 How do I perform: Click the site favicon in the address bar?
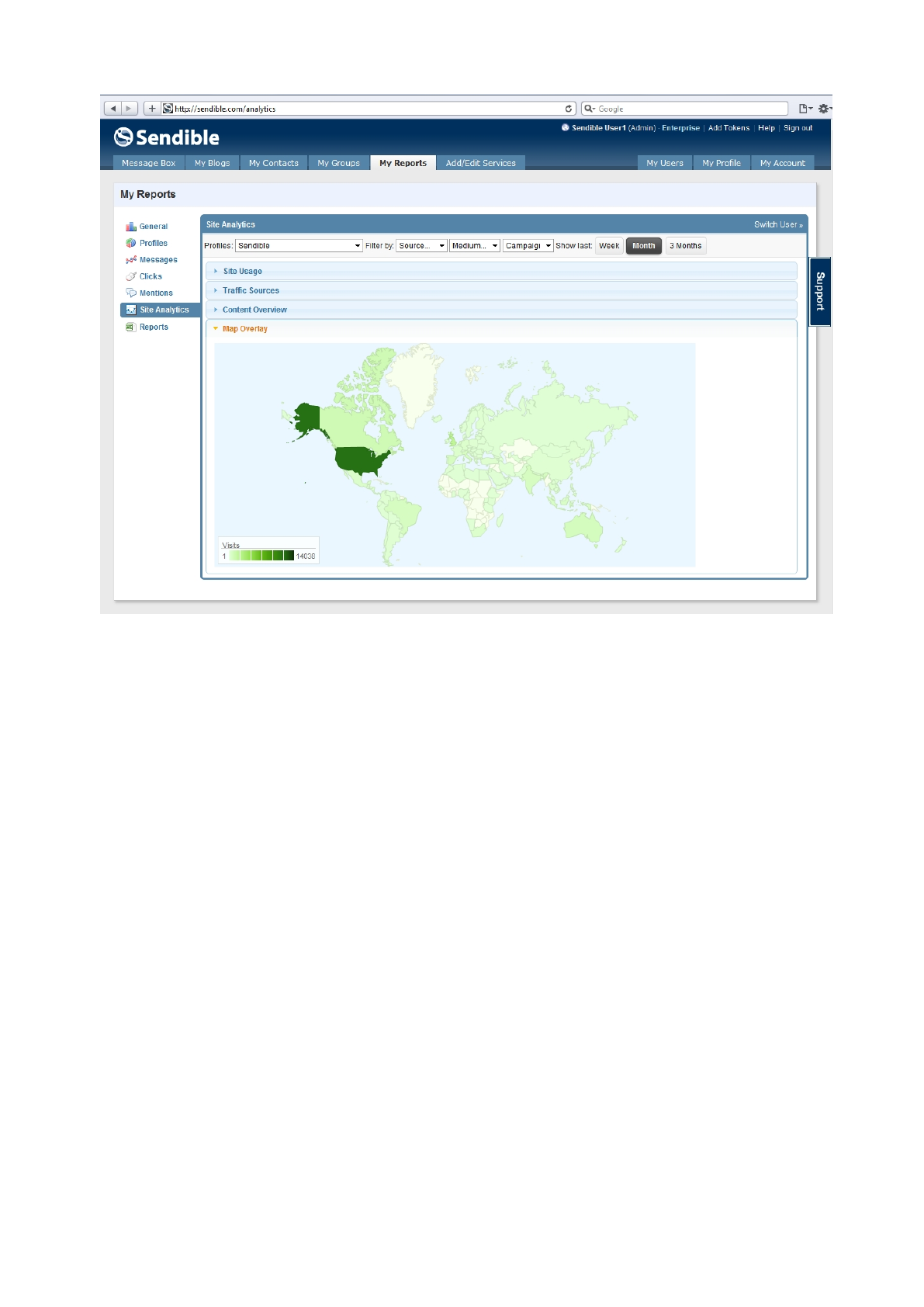(168, 109)
